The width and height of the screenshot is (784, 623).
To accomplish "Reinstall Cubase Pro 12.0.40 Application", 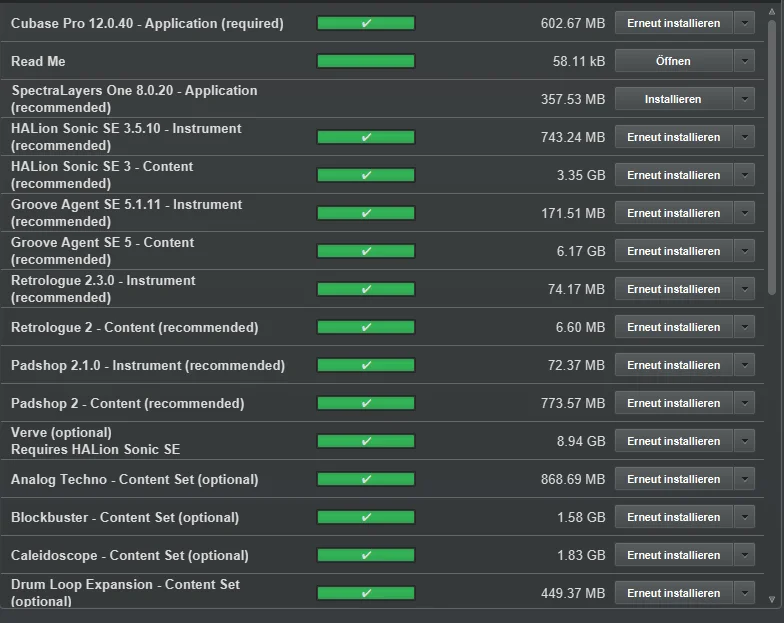I will (x=674, y=23).
